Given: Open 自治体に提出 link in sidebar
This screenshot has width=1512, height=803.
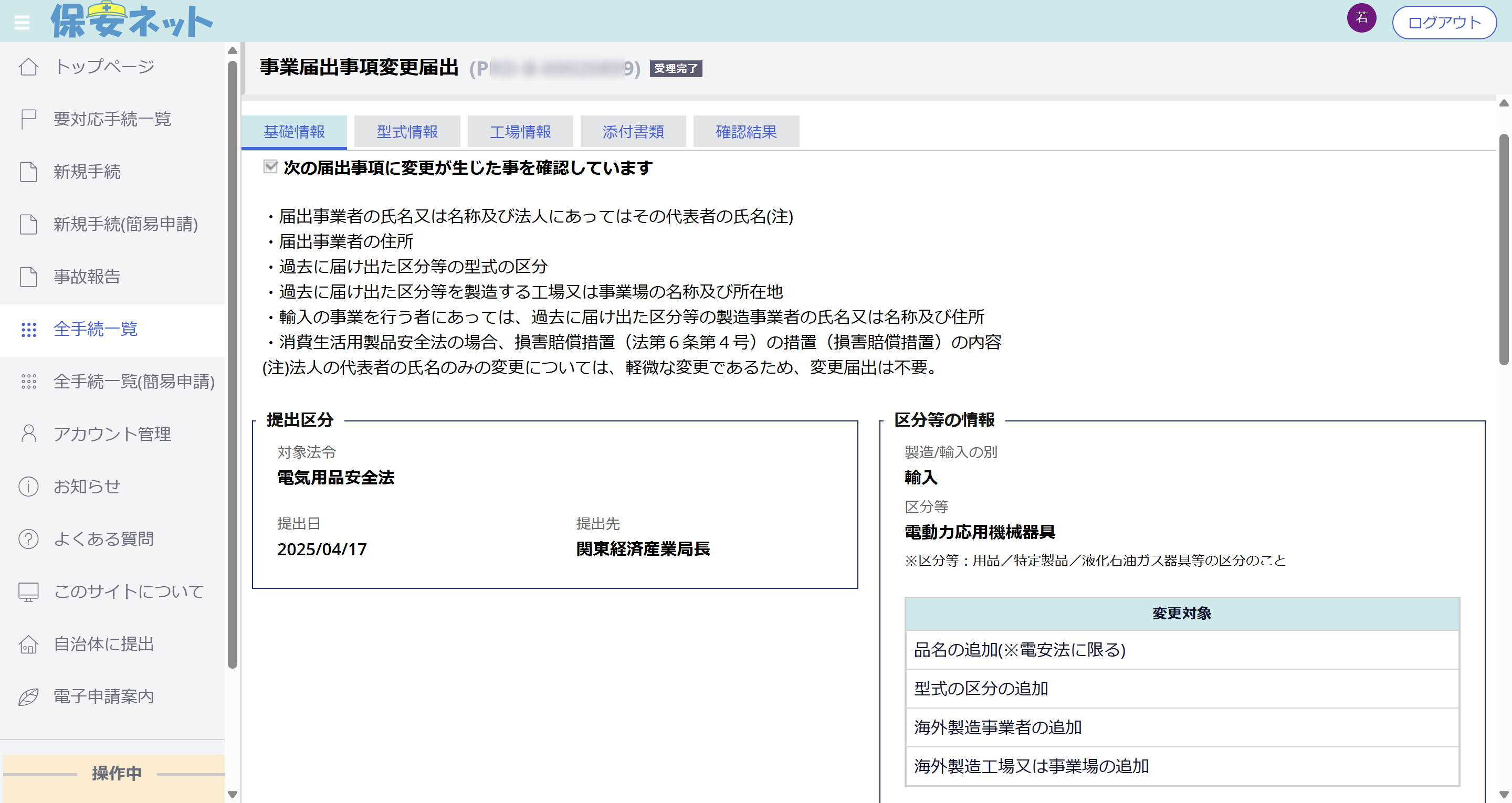Looking at the screenshot, I should point(103,644).
